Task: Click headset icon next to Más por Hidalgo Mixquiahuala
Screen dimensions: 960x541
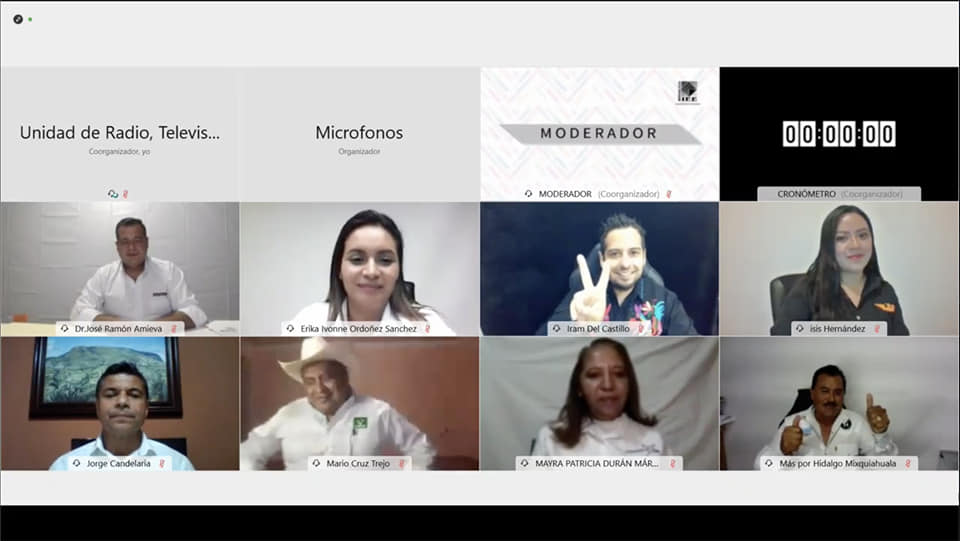Action: pos(769,463)
